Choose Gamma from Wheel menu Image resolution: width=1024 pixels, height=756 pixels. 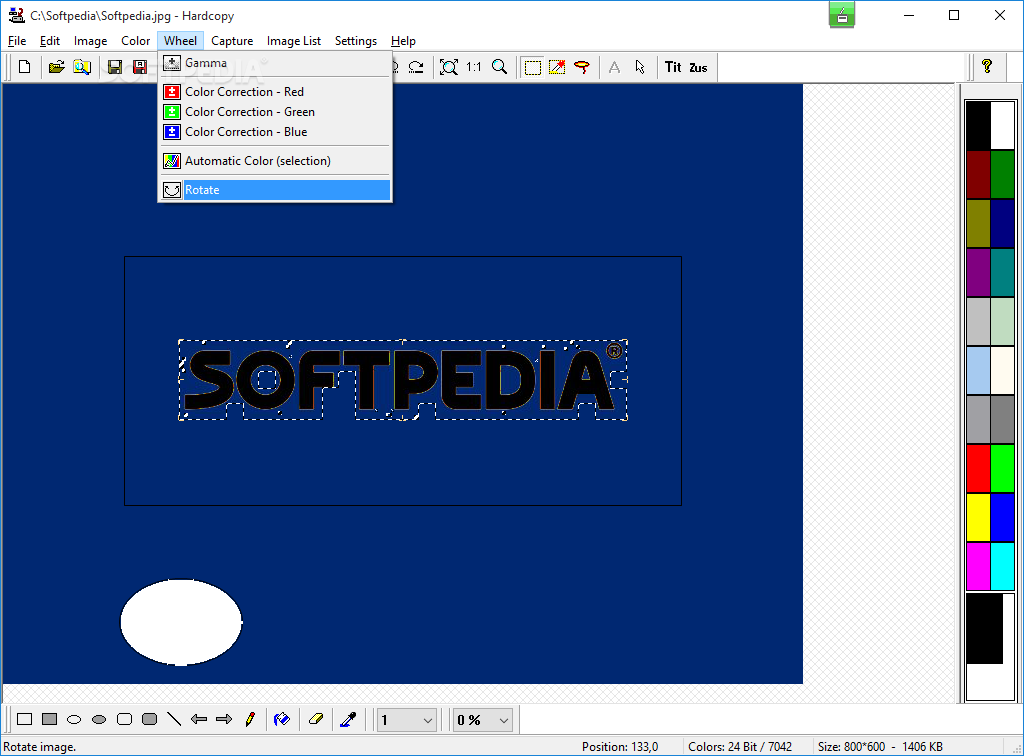pos(275,63)
